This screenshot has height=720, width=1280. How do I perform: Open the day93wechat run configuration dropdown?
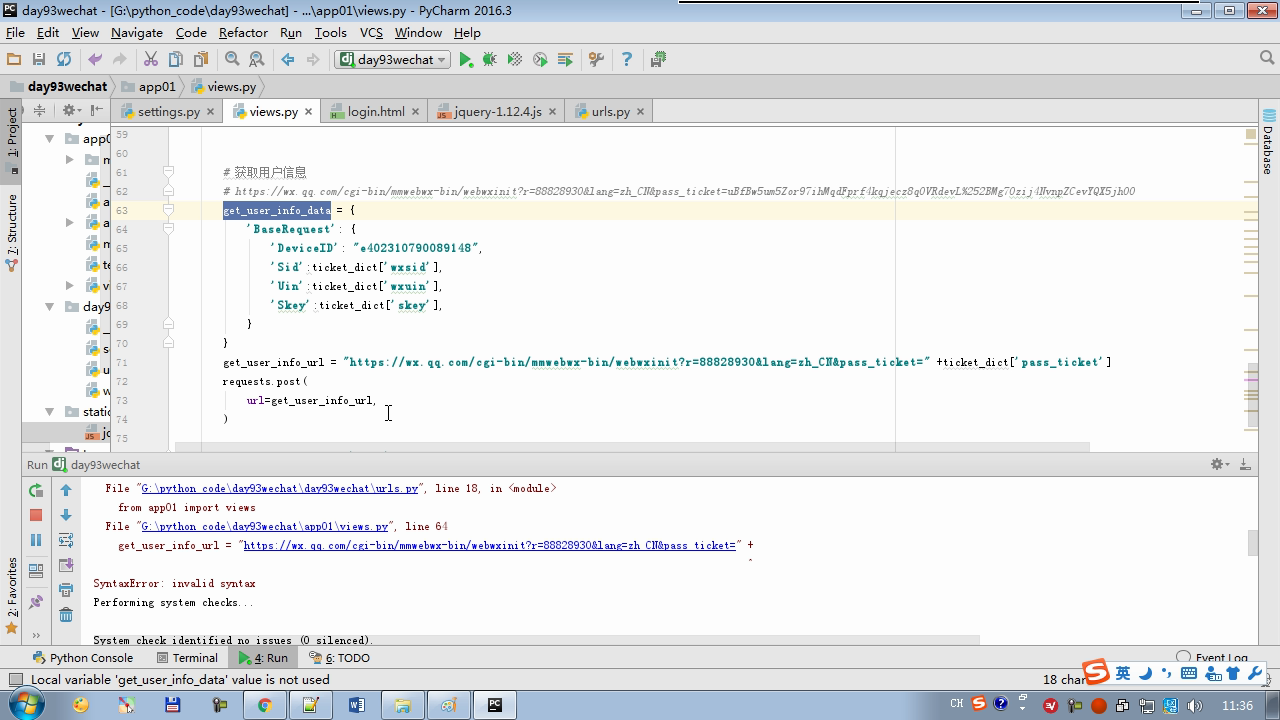394,60
